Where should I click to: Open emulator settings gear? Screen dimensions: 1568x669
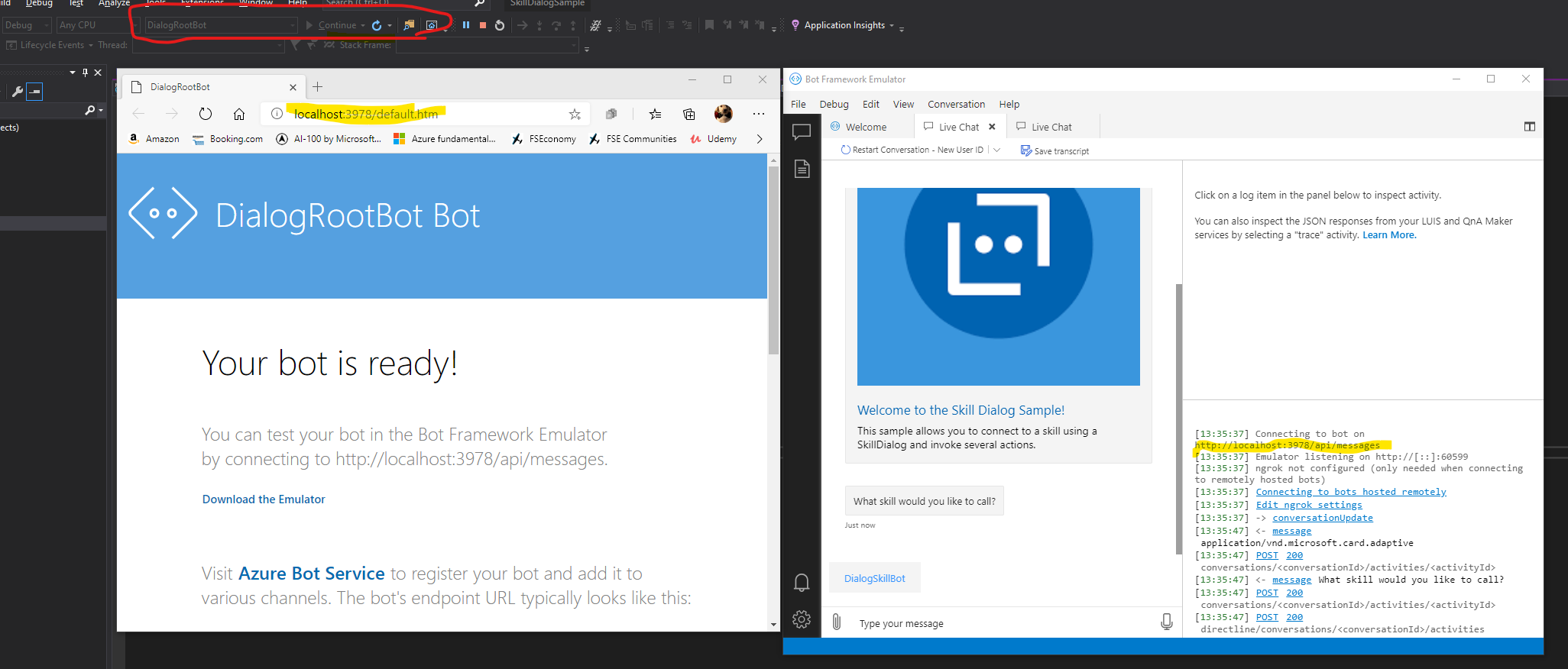802,619
